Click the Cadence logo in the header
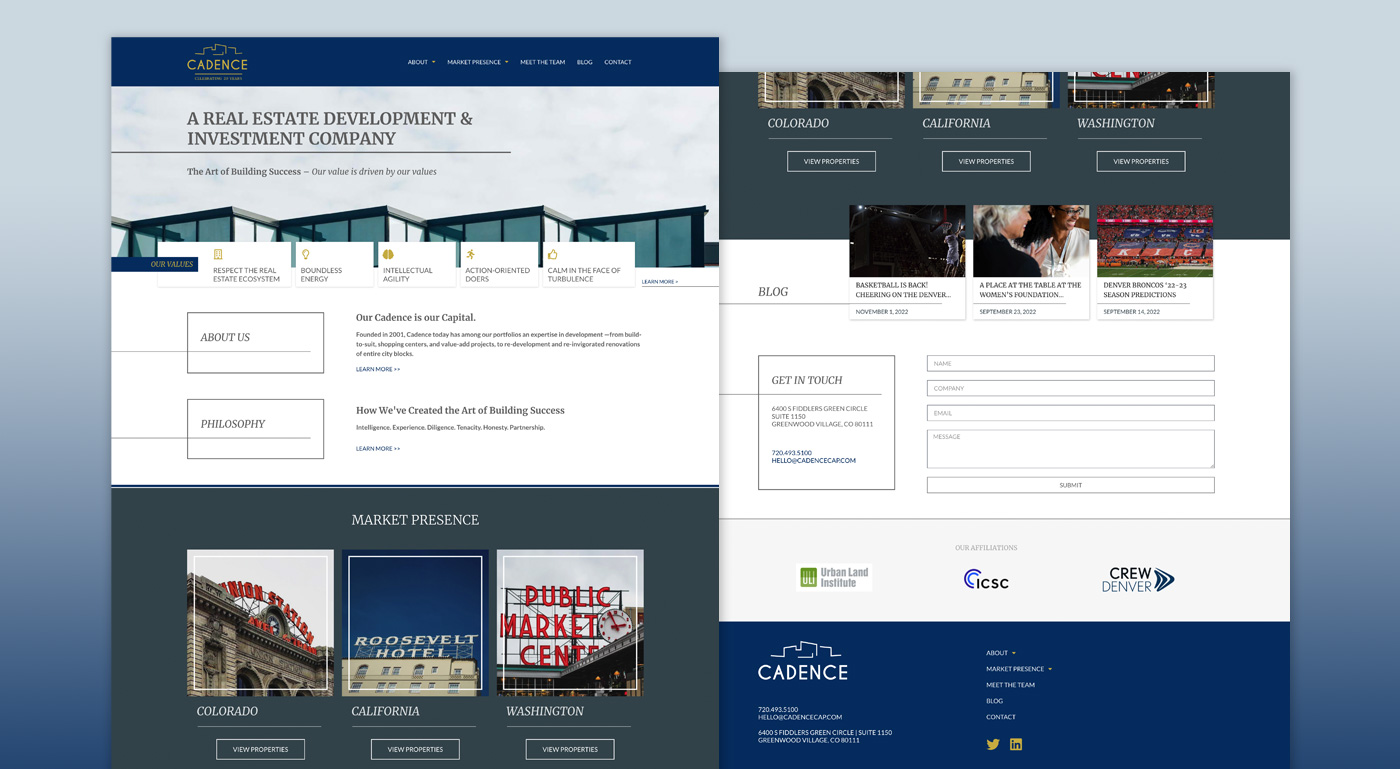The height and width of the screenshot is (769, 1400). (x=217, y=62)
